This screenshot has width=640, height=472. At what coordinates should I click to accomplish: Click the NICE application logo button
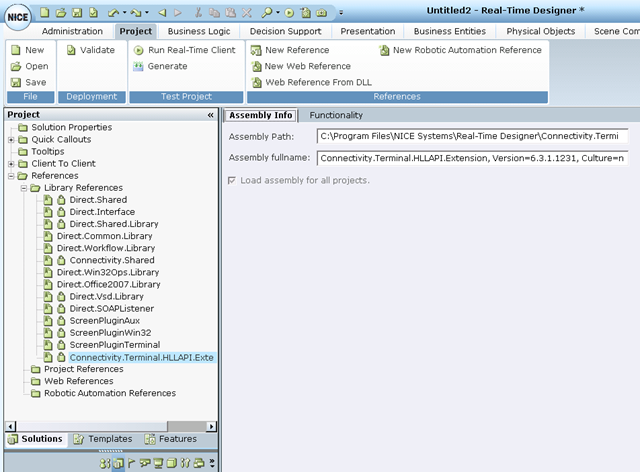(x=18, y=19)
